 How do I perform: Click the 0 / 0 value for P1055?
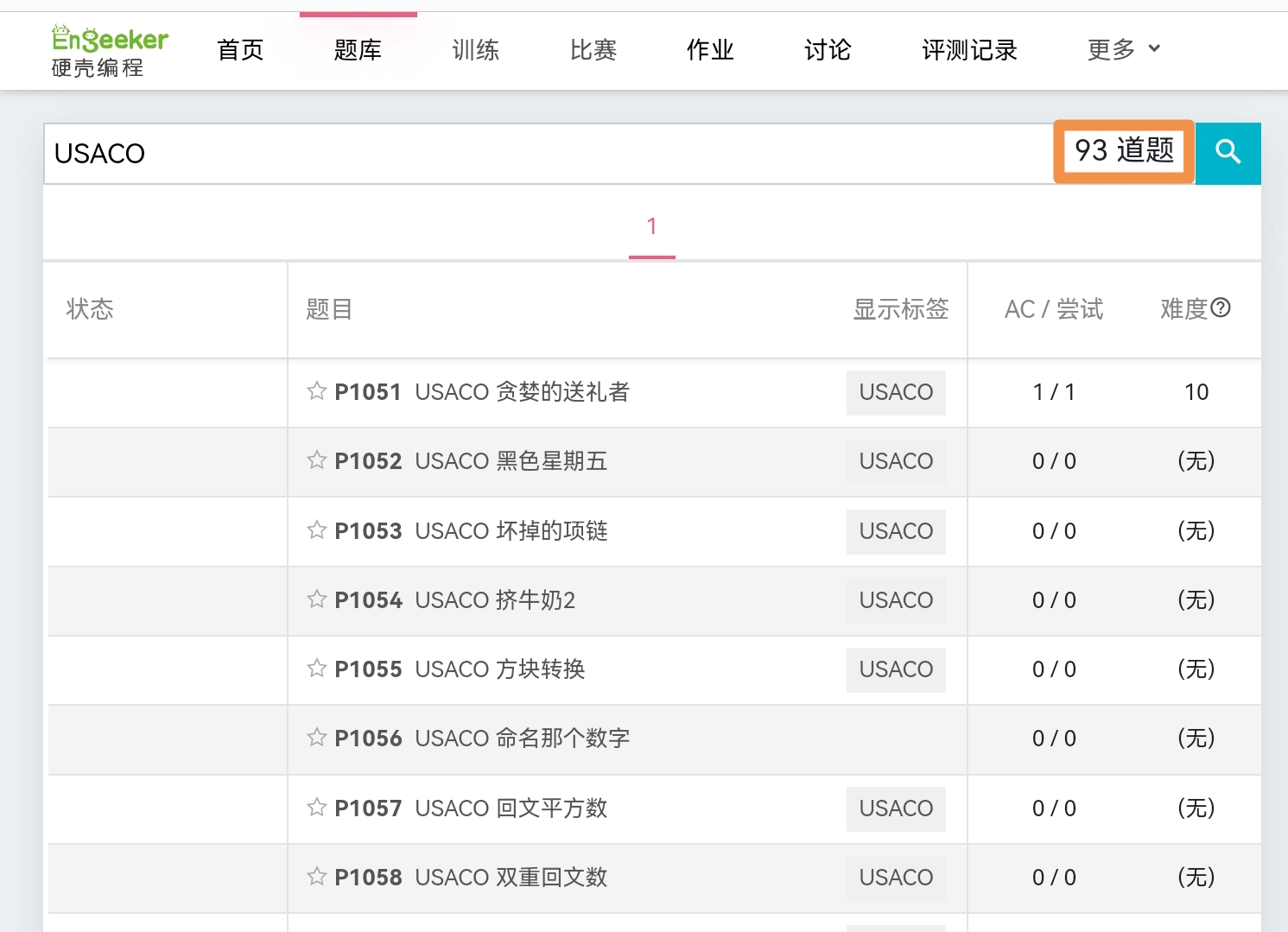(1054, 669)
